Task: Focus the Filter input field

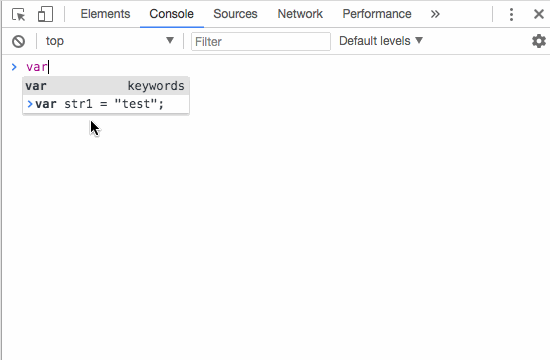Action: (x=261, y=41)
